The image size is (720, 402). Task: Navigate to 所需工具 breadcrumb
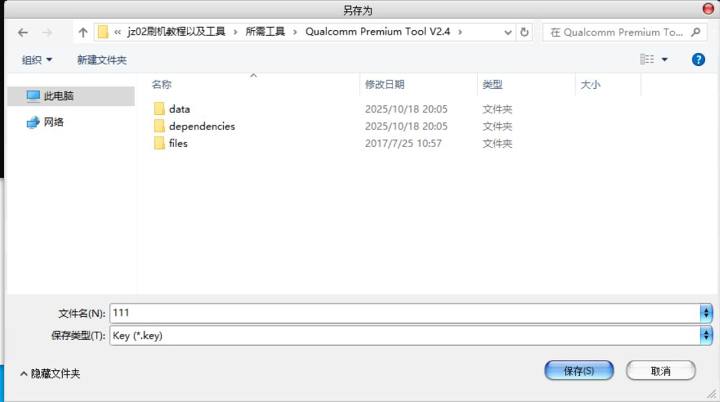point(265,32)
